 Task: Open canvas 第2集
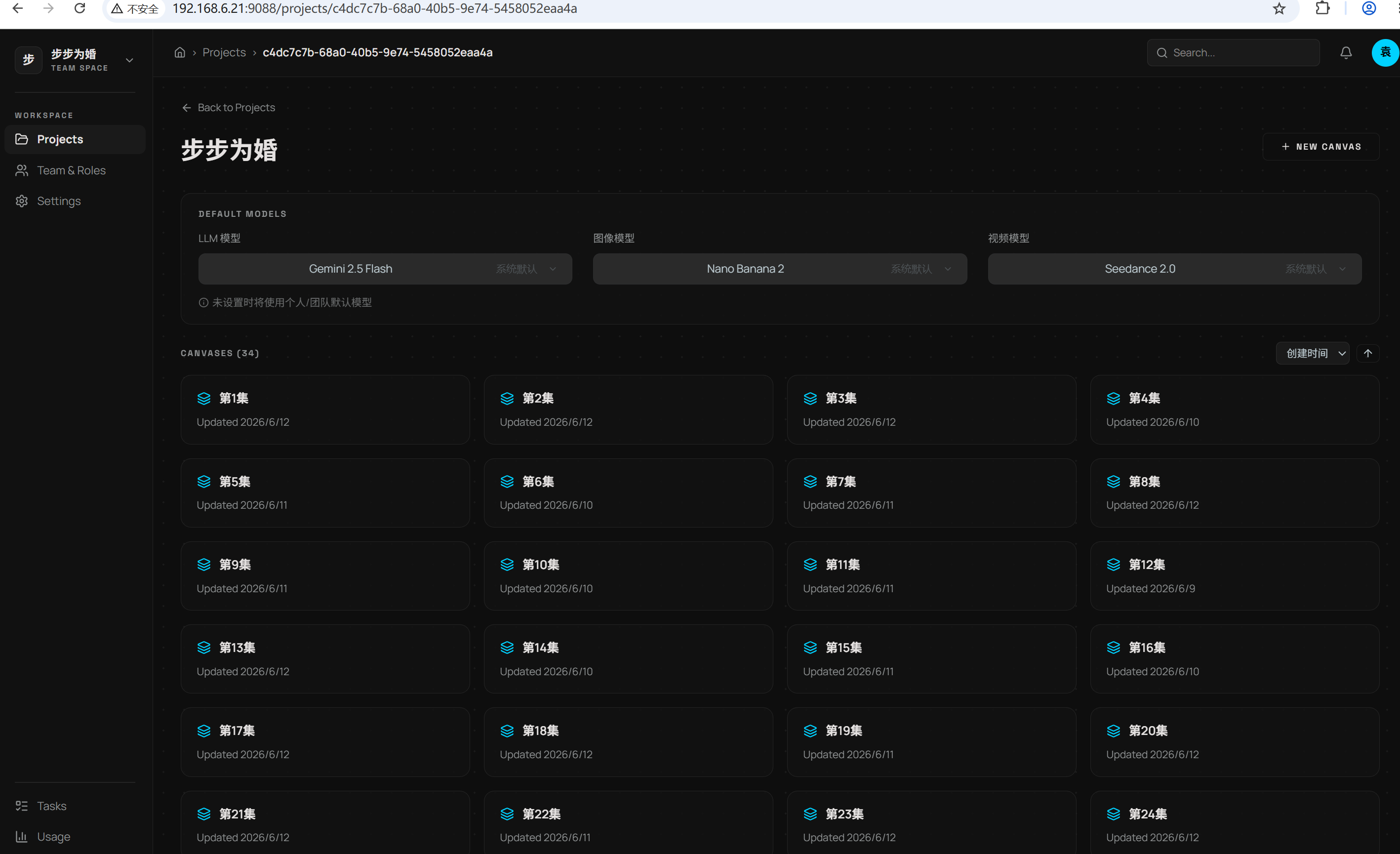628,409
